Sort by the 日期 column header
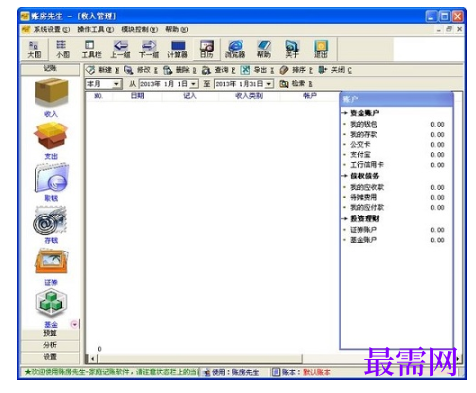 137,96
